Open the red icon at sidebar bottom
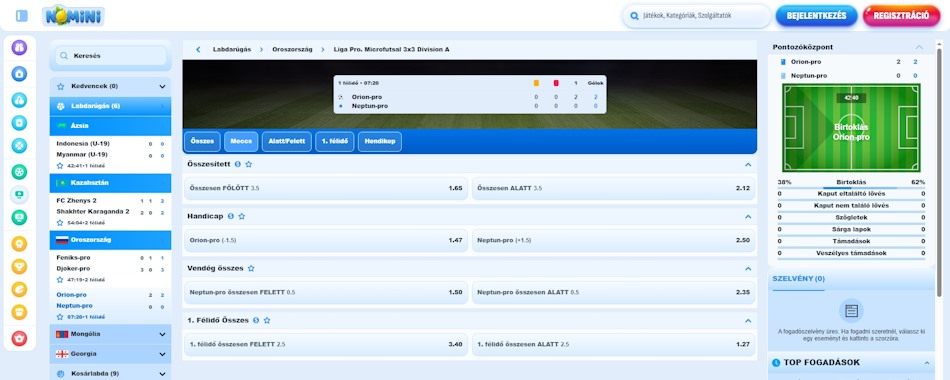 [x=19, y=338]
